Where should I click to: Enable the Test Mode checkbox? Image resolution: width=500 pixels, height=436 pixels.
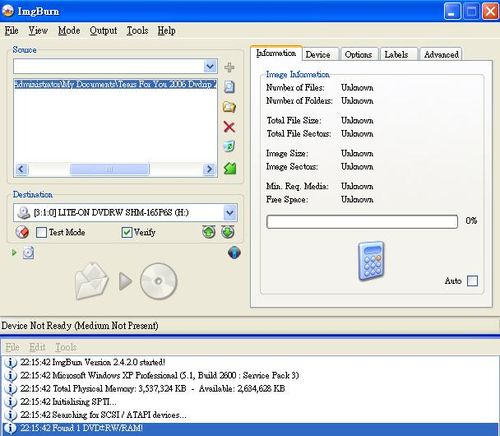pos(41,232)
